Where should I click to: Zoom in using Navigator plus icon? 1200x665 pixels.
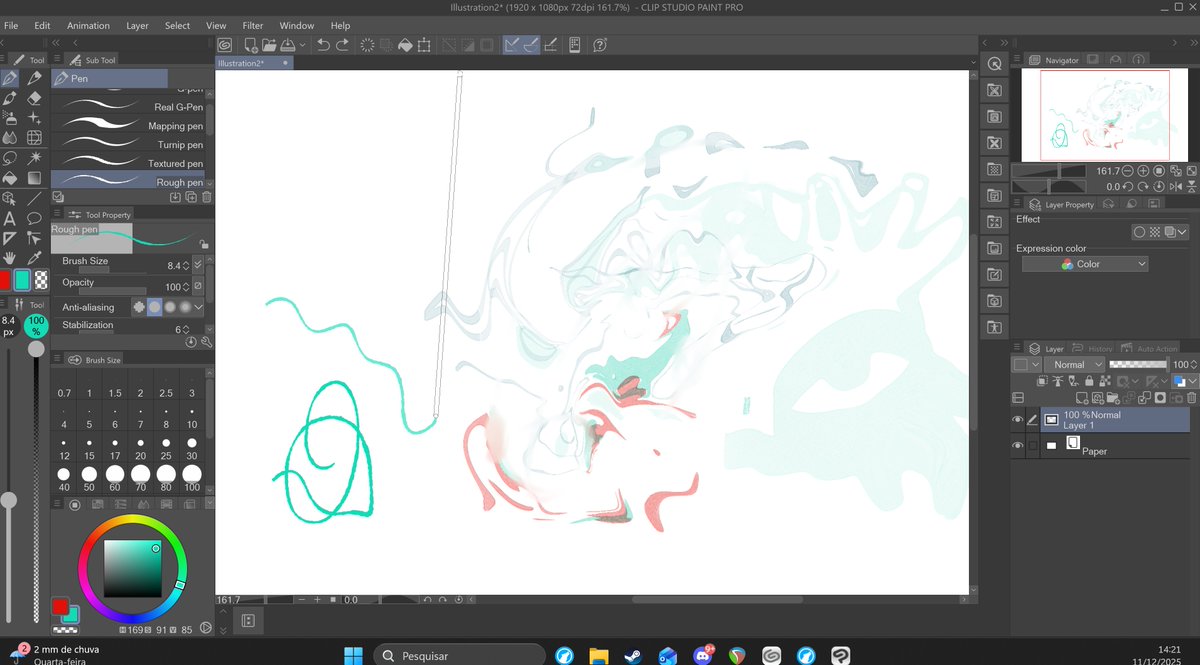click(1144, 171)
